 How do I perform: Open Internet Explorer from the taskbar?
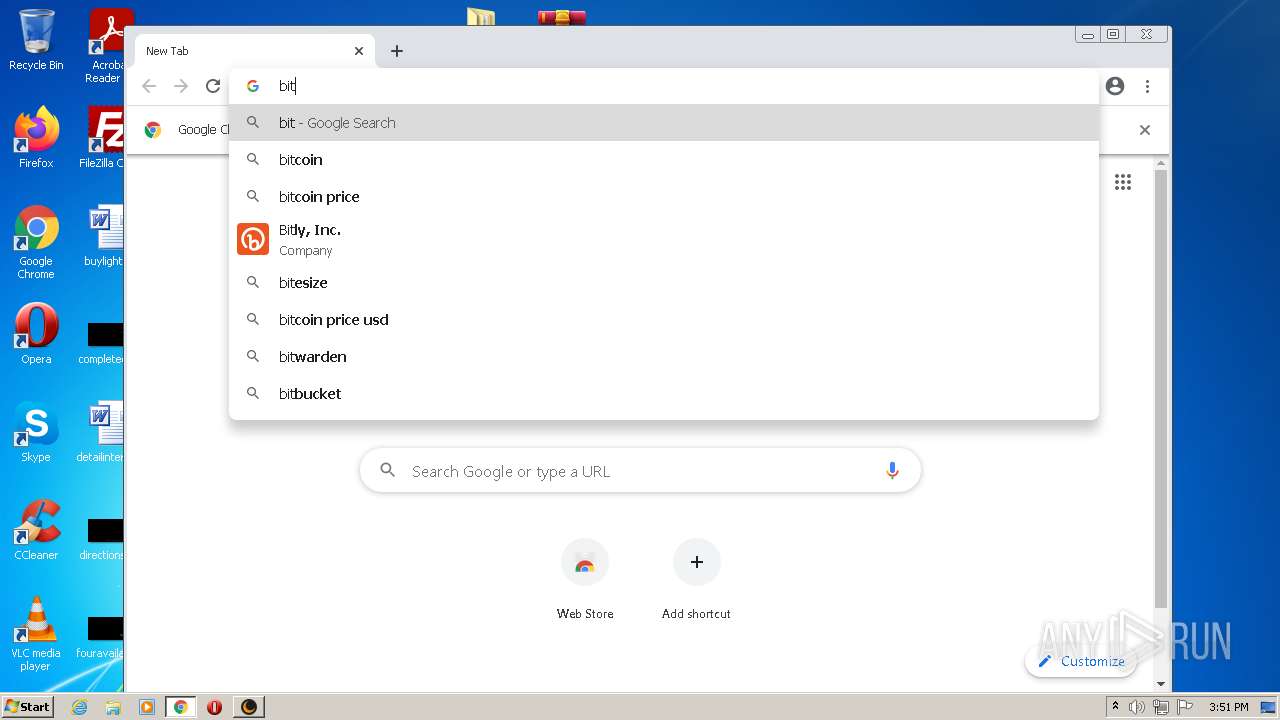tap(80, 707)
